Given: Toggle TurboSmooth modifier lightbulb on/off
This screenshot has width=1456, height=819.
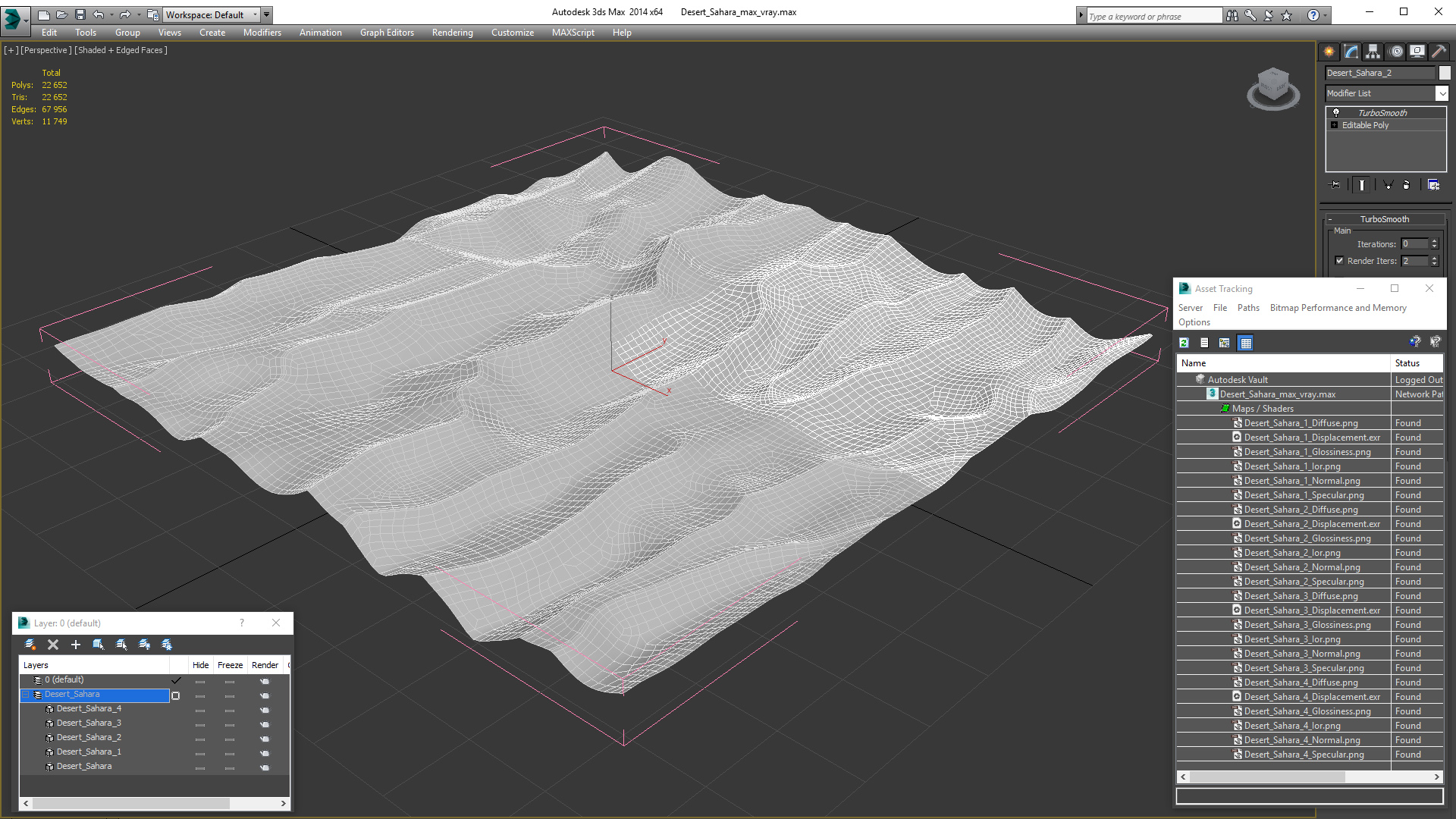Looking at the screenshot, I should click(x=1336, y=112).
